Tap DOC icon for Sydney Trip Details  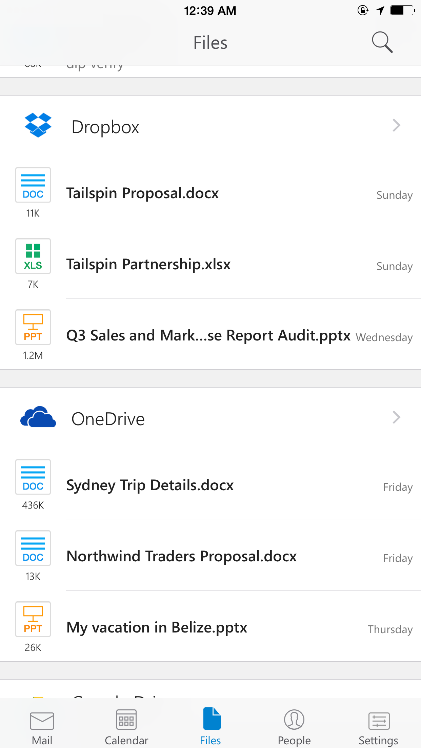pyautogui.click(x=33, y=477)
